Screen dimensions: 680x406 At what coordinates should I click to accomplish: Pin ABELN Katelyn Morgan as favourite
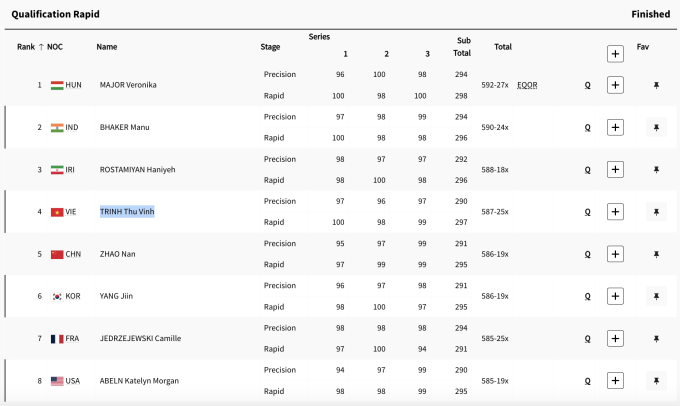click(x=655, y=381)
